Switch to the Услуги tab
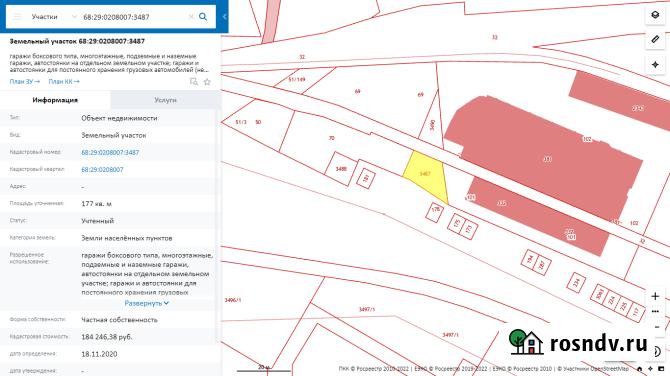The width and height of the screenshot is (670, 376). pos(165,100)
